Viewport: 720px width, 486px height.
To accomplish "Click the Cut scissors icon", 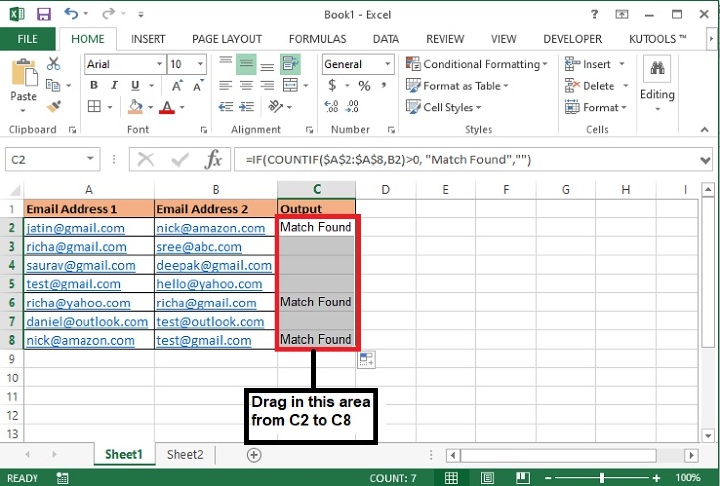I will click(53, 65).
